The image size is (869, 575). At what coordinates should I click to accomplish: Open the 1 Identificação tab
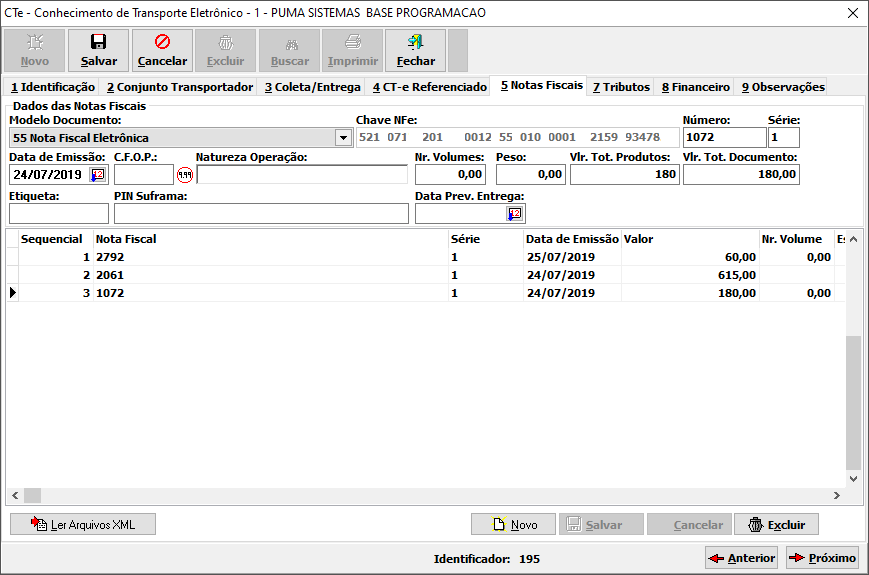(52, 87)
